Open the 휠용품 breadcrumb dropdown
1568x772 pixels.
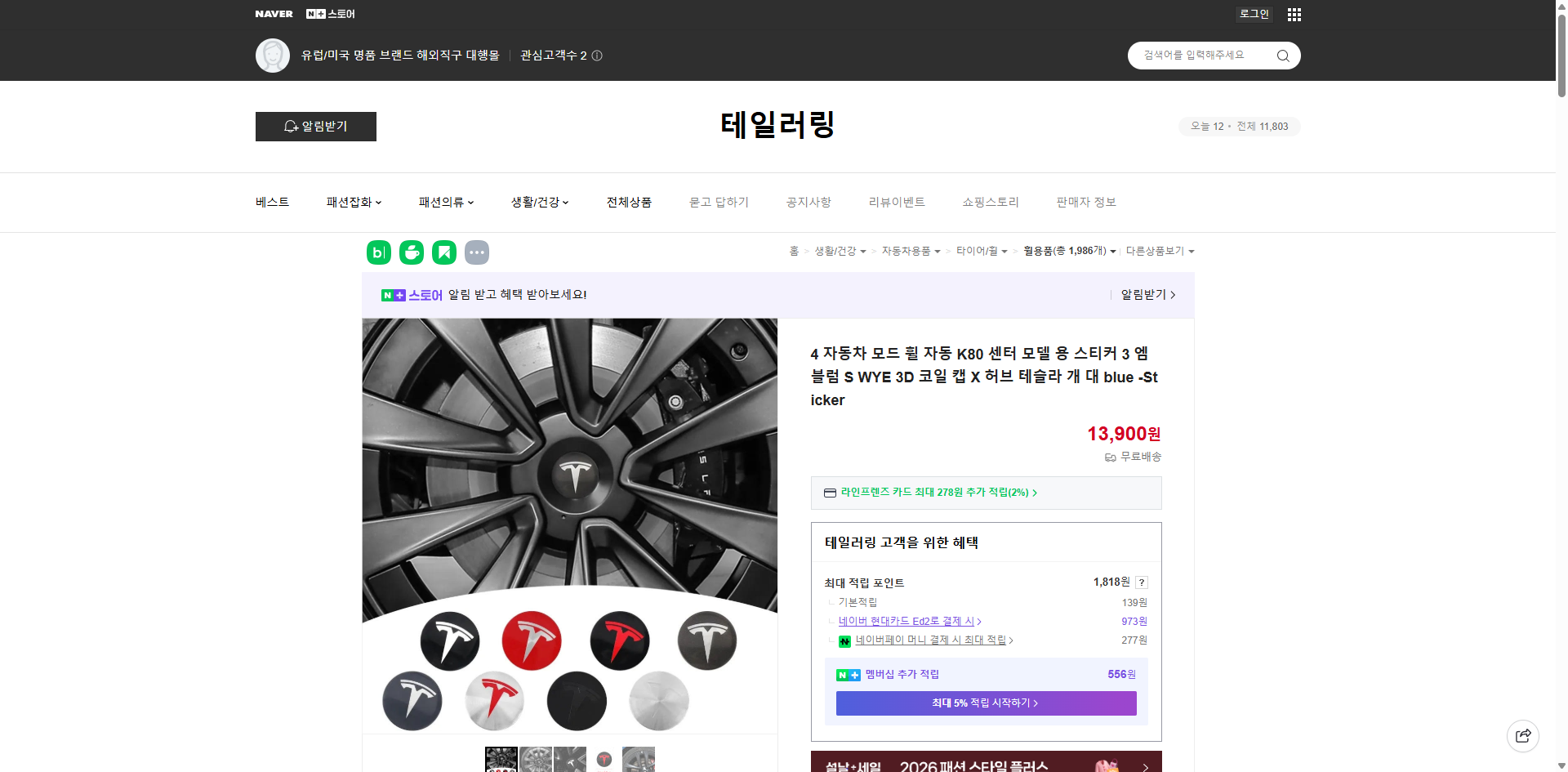(x=1071, y=252)
